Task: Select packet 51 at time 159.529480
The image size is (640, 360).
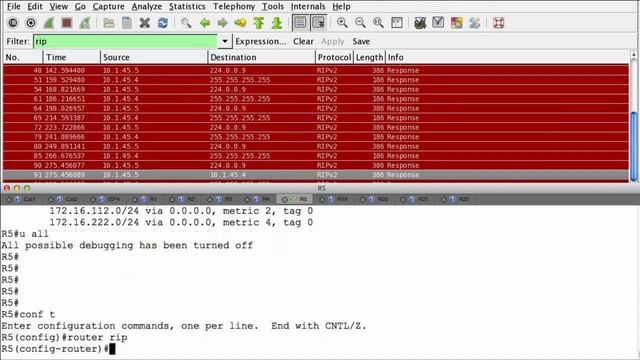Action: (316, 80)
